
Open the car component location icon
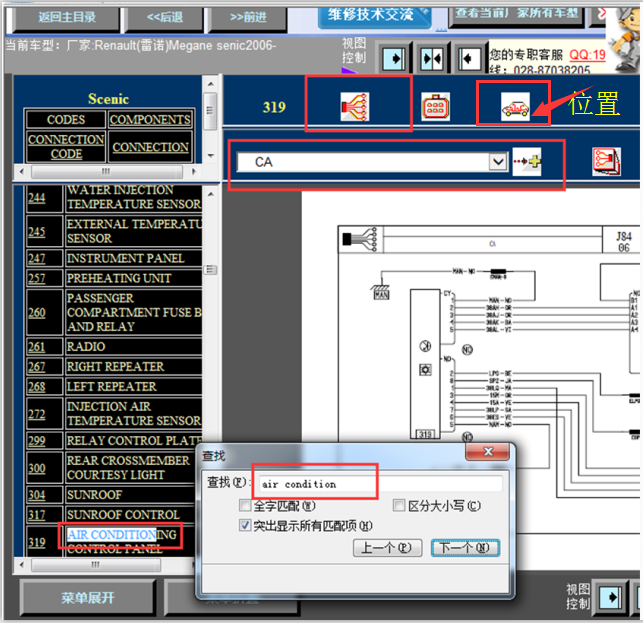515,107
